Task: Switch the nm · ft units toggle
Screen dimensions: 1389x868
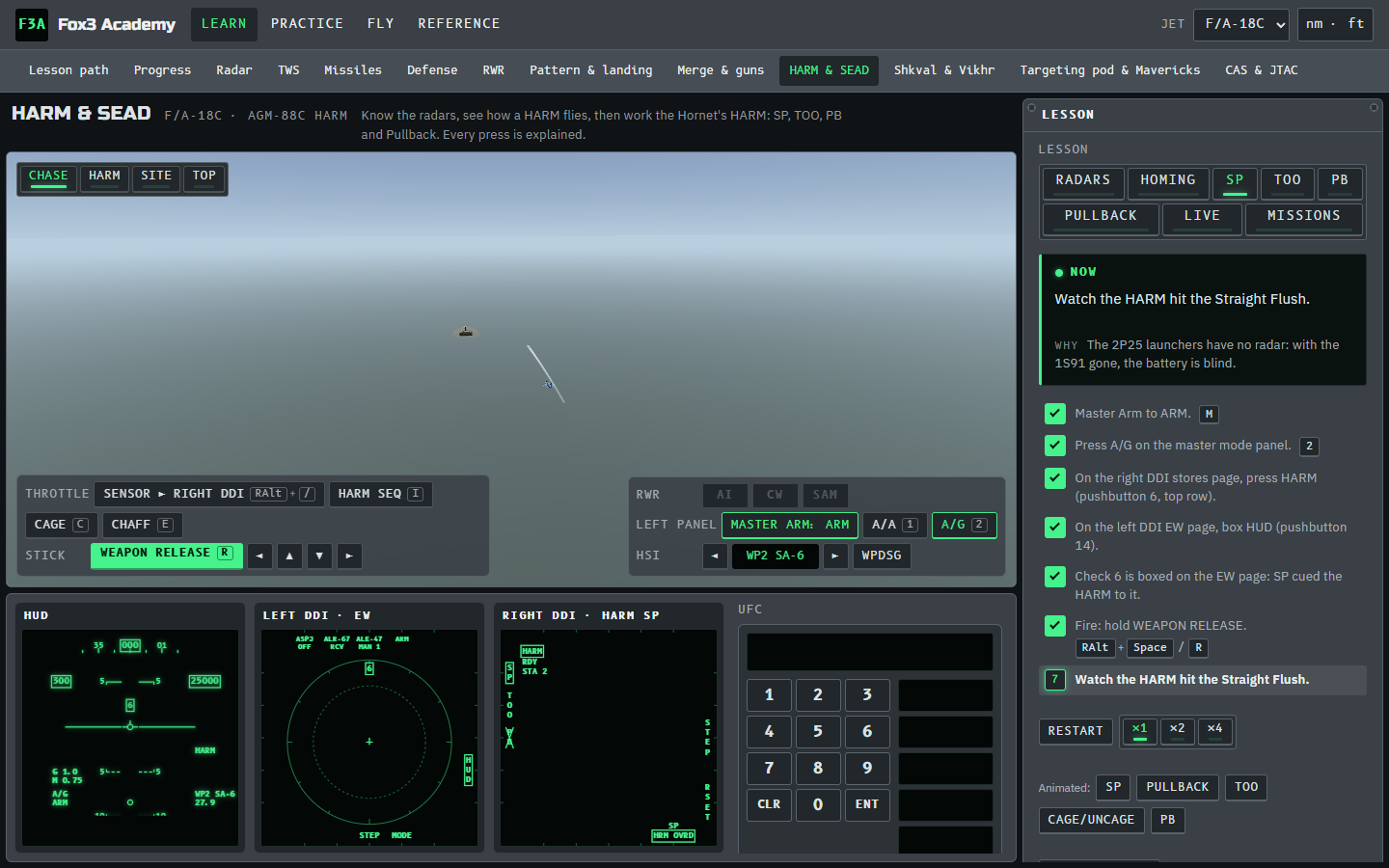Action: tap(1335, 24)
